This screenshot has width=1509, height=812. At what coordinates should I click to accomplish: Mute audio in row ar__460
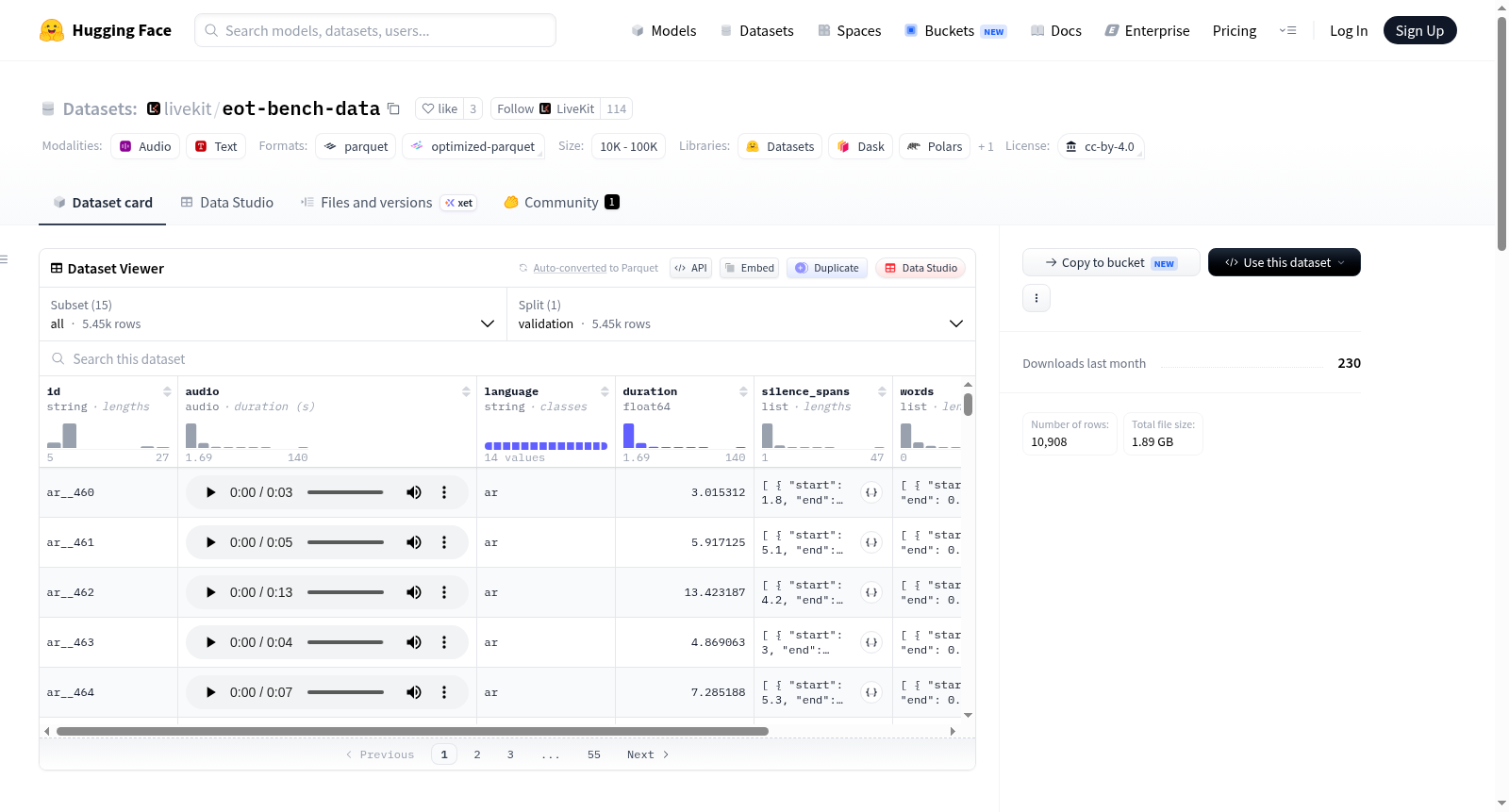click(x=414, y=492)
